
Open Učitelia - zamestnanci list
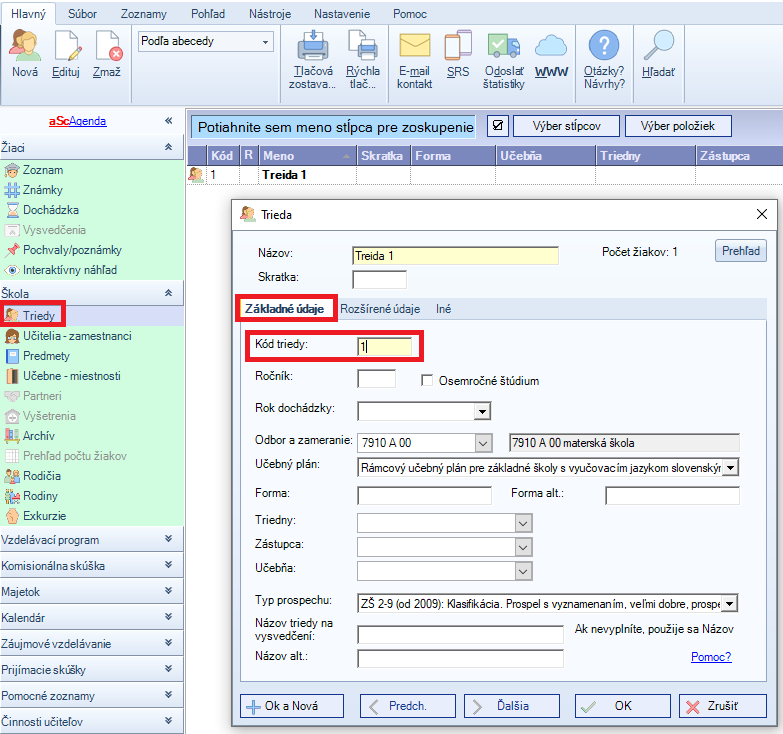click(x=77, y=336)
